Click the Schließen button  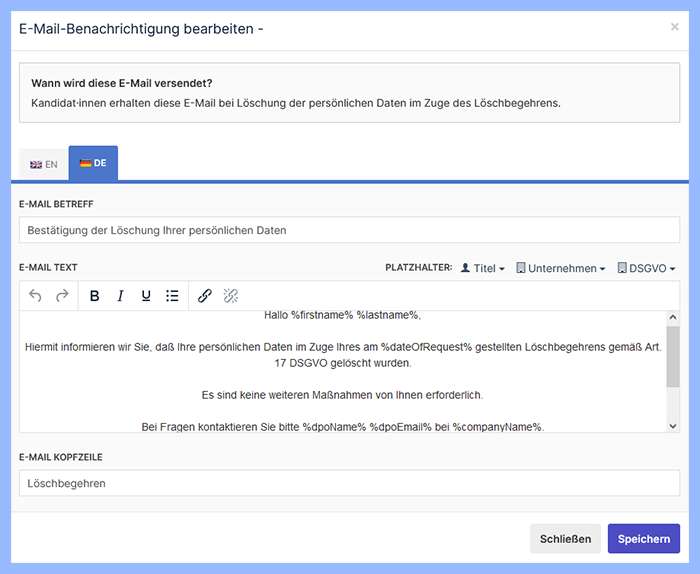pos(565,538)
